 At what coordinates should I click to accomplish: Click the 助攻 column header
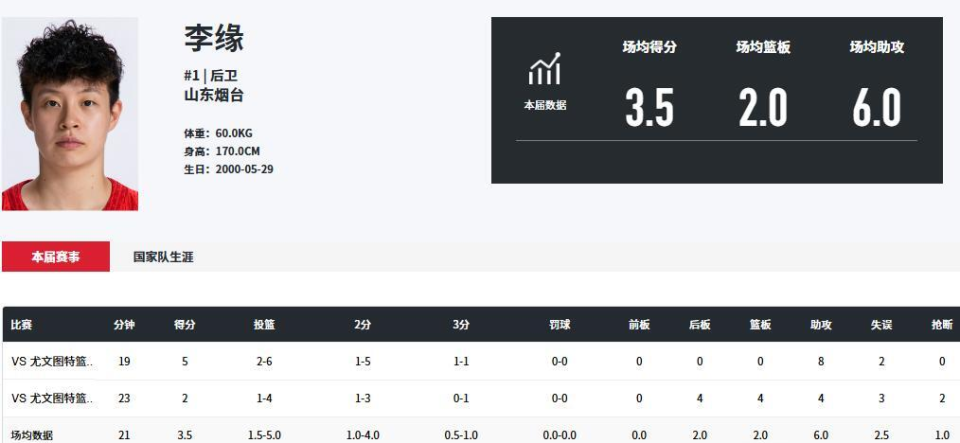point(821,324)
